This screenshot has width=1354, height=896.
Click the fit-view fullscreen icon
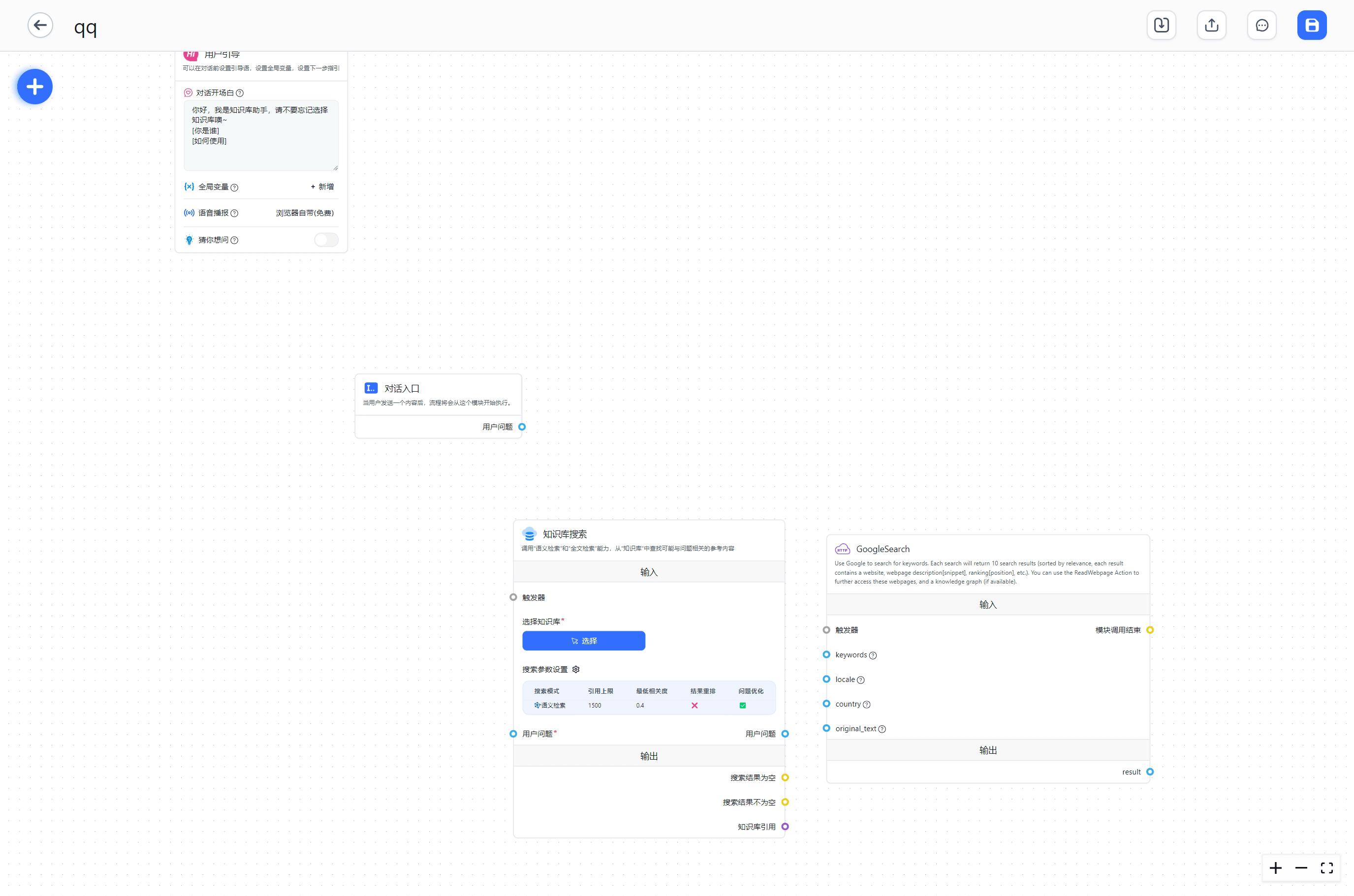[x=1326, y=868]
